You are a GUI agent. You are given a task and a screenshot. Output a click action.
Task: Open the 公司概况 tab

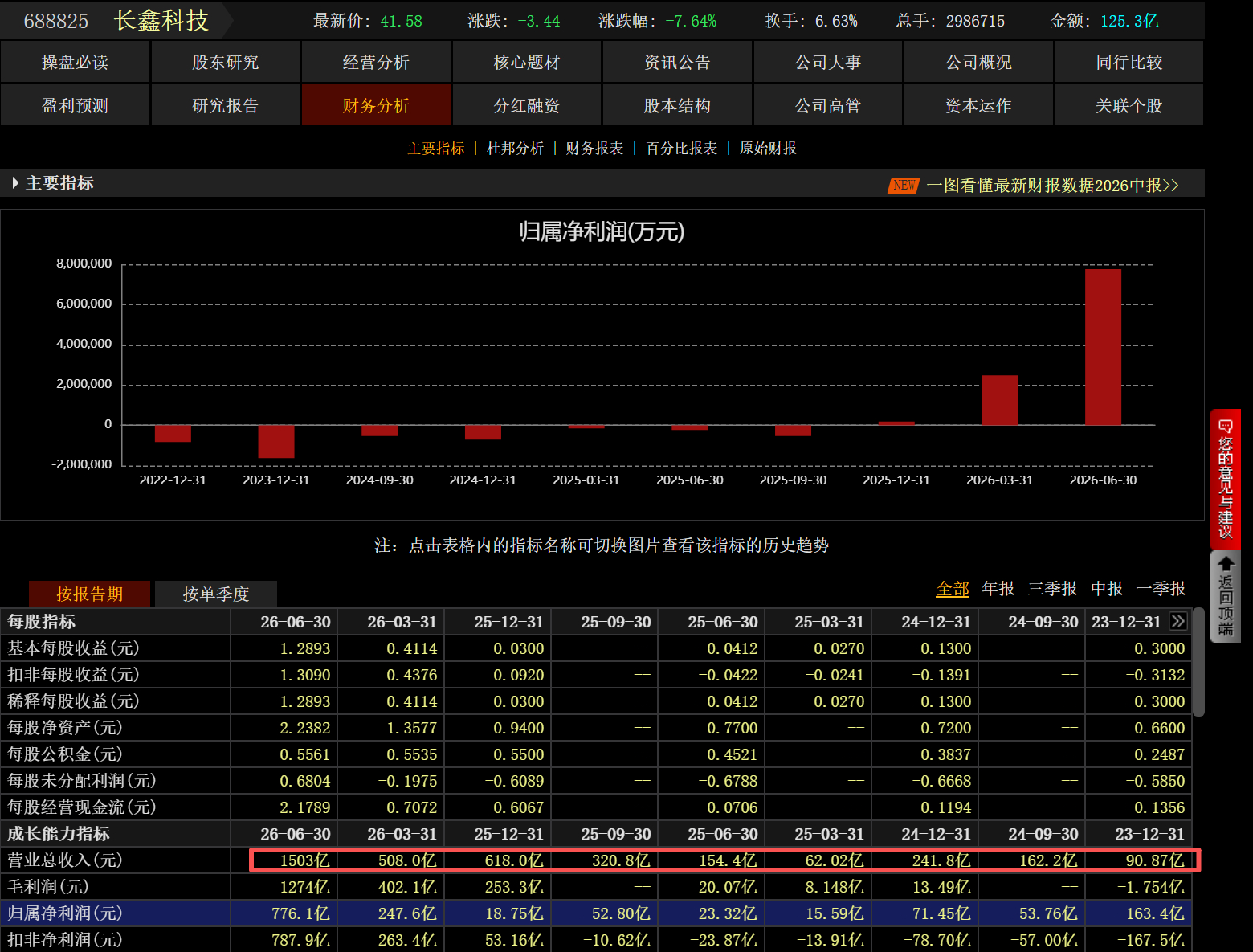(978, 62)
